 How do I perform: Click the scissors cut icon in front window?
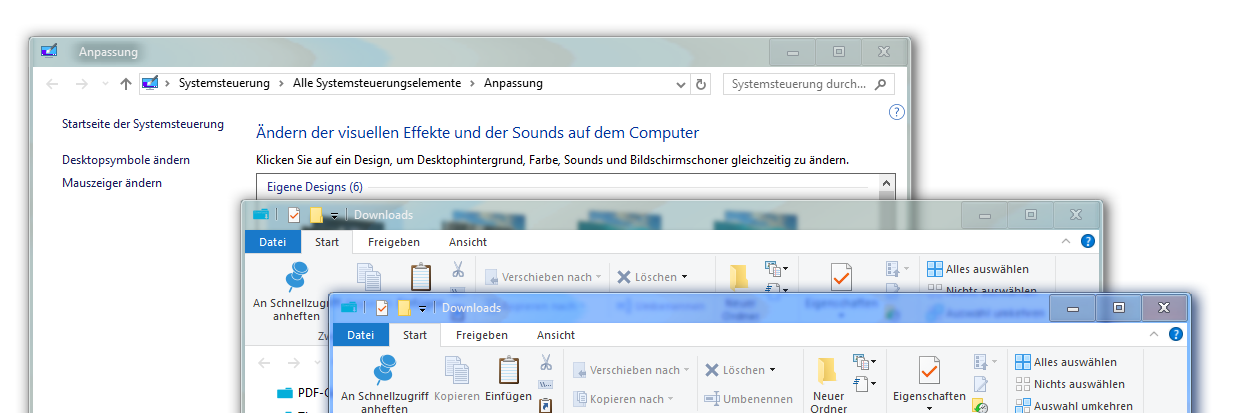tap(546, 362)
